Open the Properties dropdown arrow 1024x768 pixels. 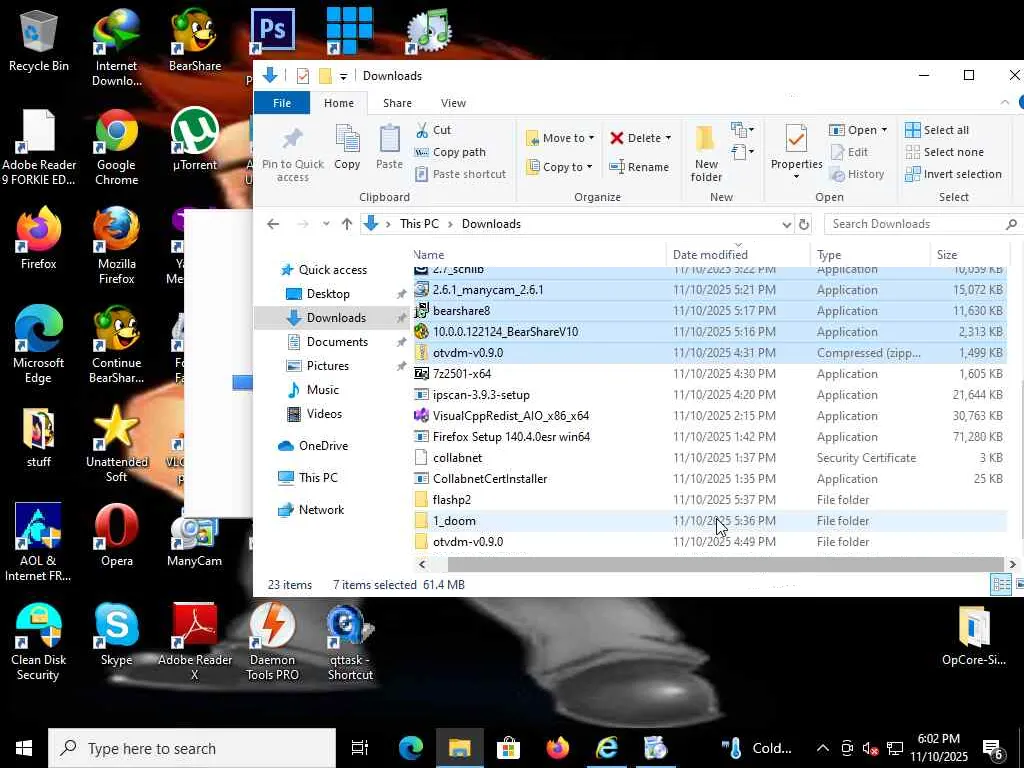[x=796, y=177]
